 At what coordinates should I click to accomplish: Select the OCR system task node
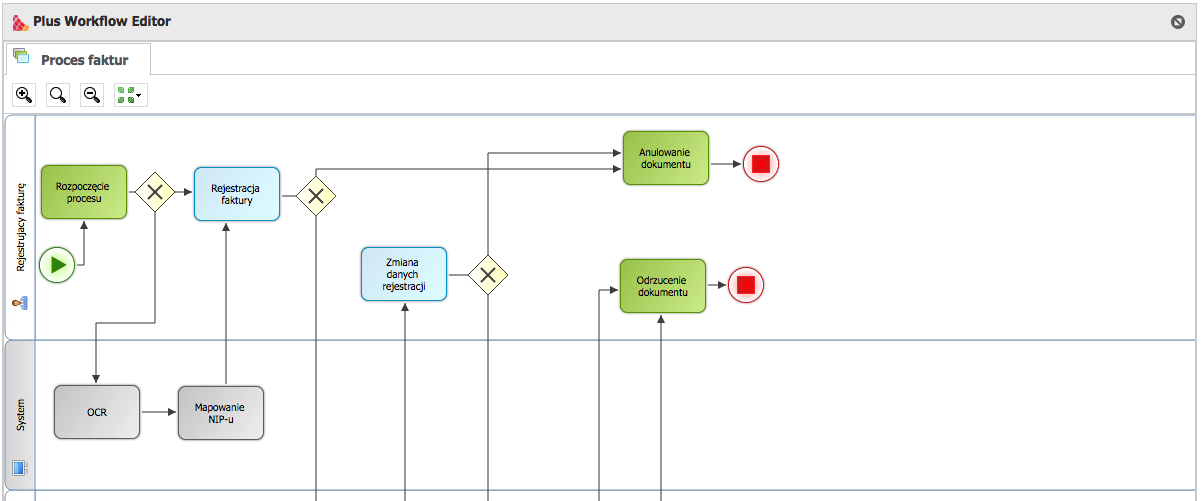pyautogui.click(x=97, y=412)
